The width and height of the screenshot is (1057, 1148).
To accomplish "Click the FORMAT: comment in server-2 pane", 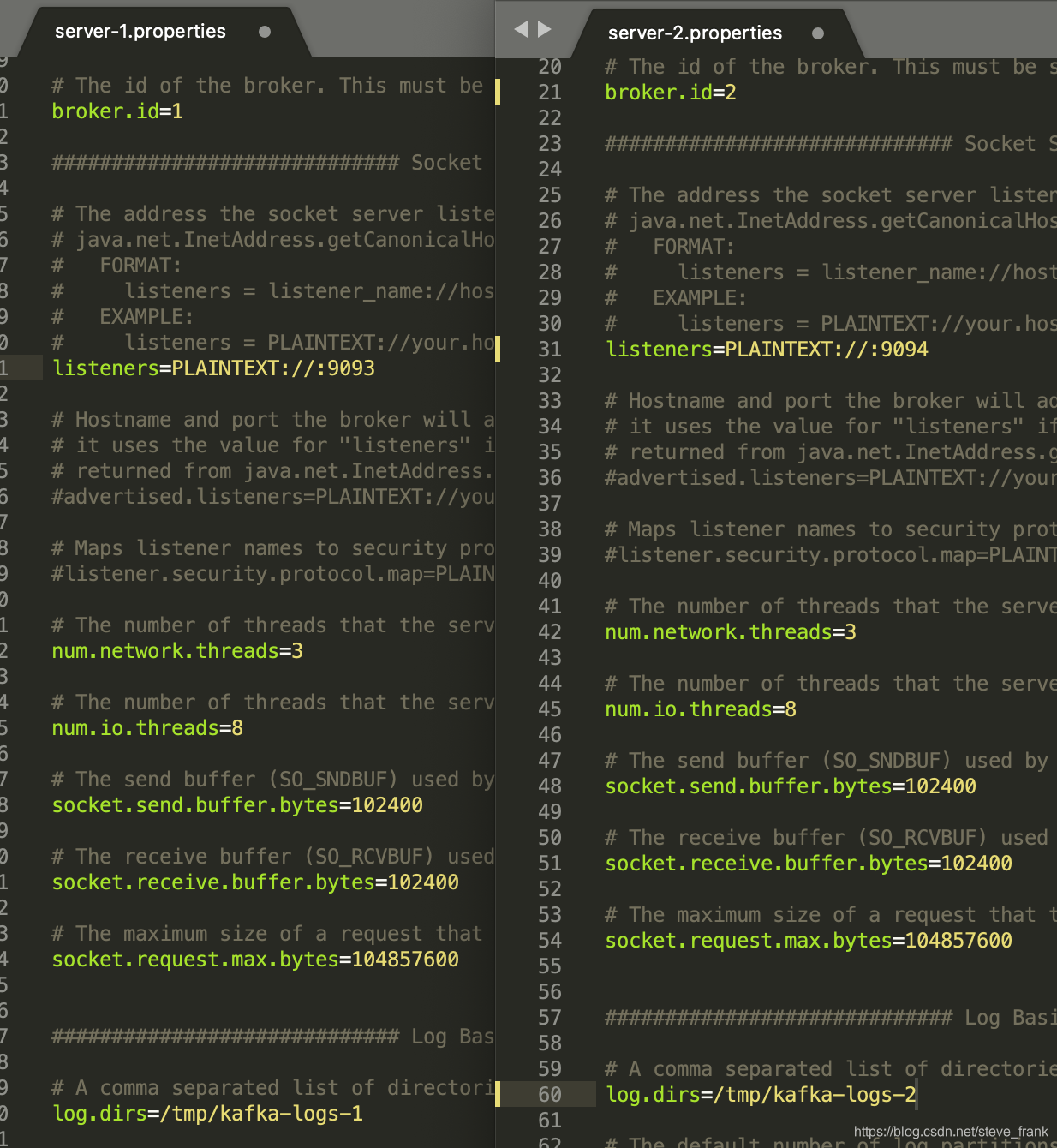I will tap(670, 247).
